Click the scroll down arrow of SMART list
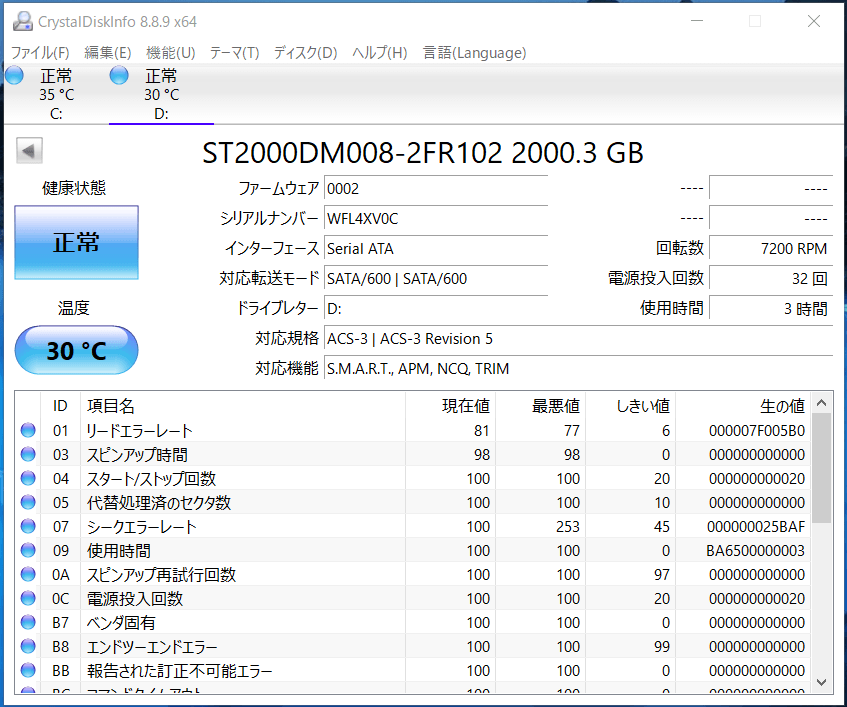Image resolution: width=847 pixels, height=707 pixels. coord(822,682)
